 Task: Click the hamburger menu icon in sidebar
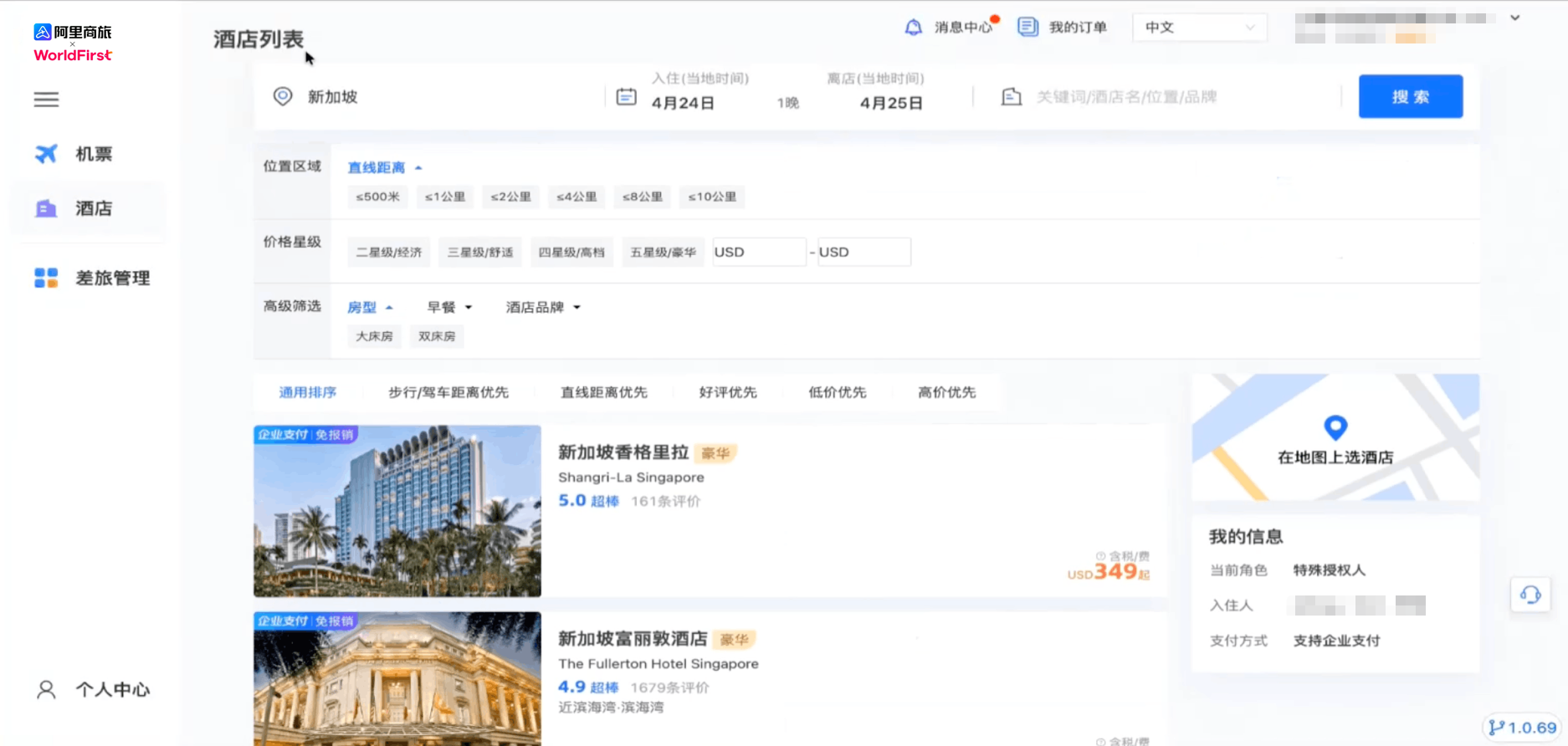(x=46, y=100)
